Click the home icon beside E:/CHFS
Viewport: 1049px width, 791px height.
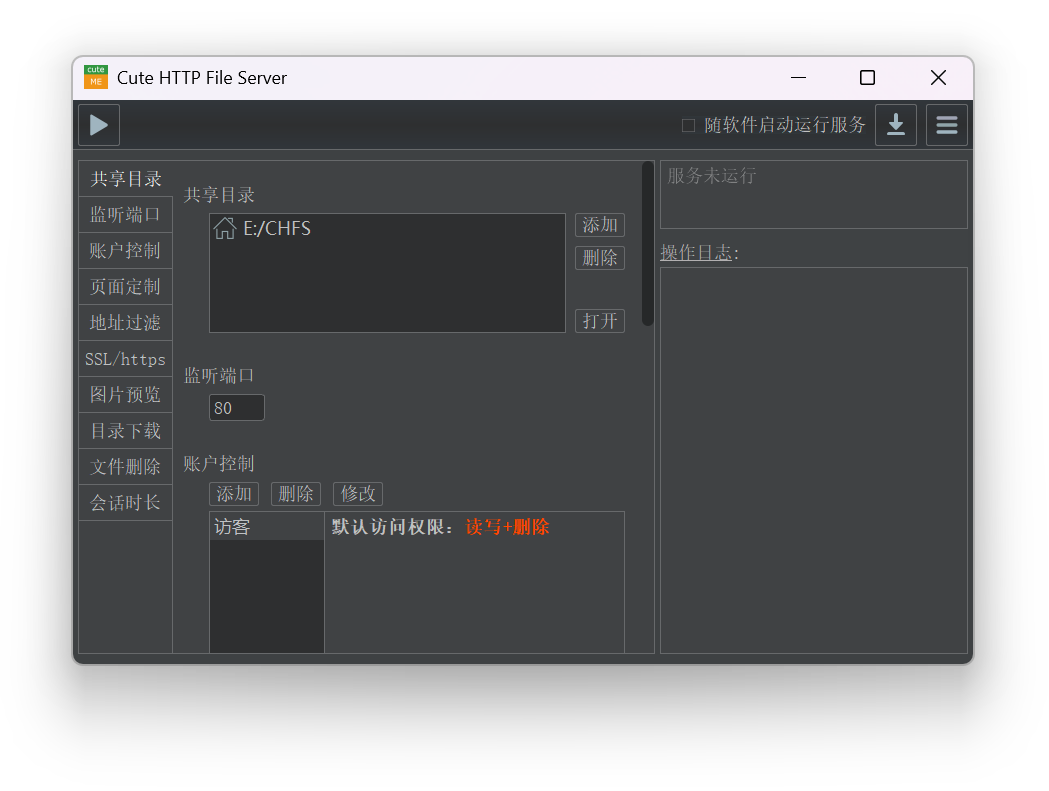click(225, 228)
